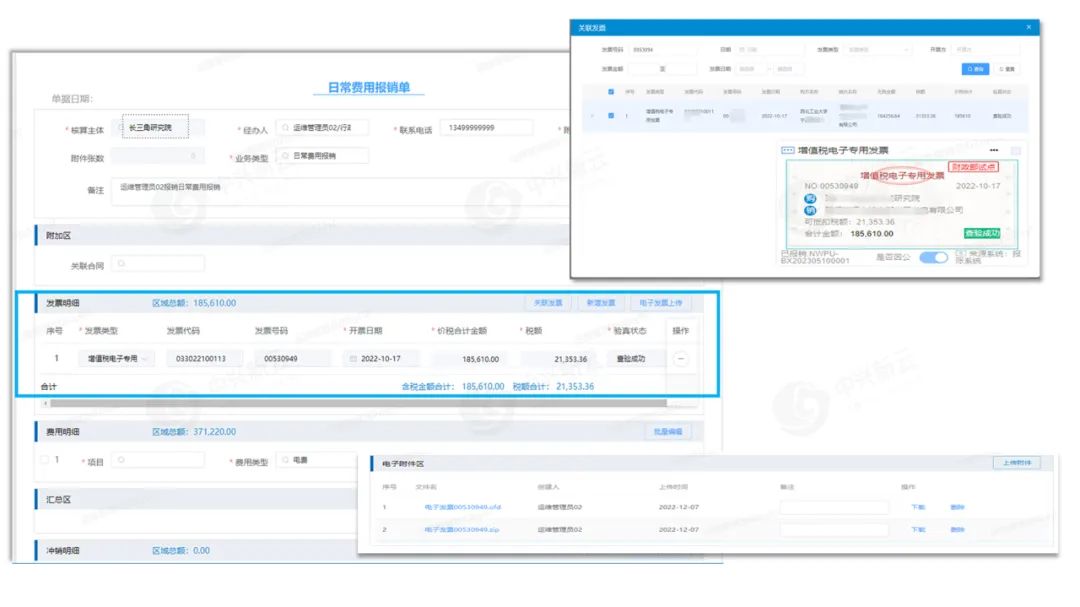Click the 附件张数 field
1080x607 pixels.
[x=158, y=157]
